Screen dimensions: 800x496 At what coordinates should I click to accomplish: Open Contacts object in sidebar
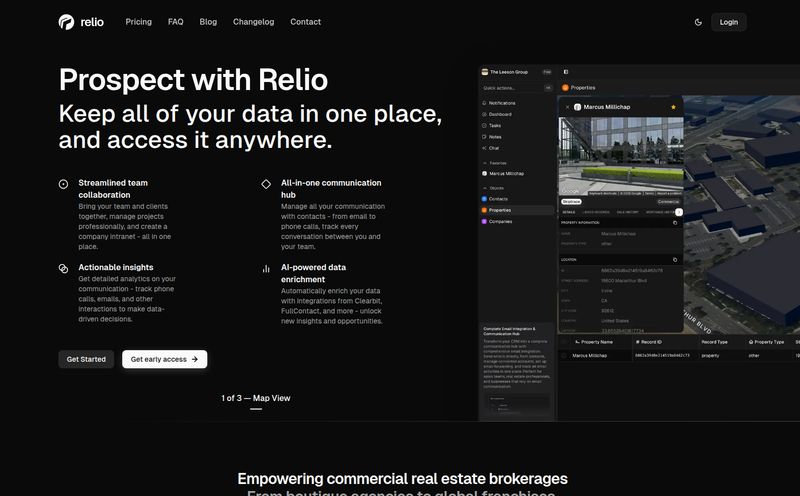(x=495, y=199)
